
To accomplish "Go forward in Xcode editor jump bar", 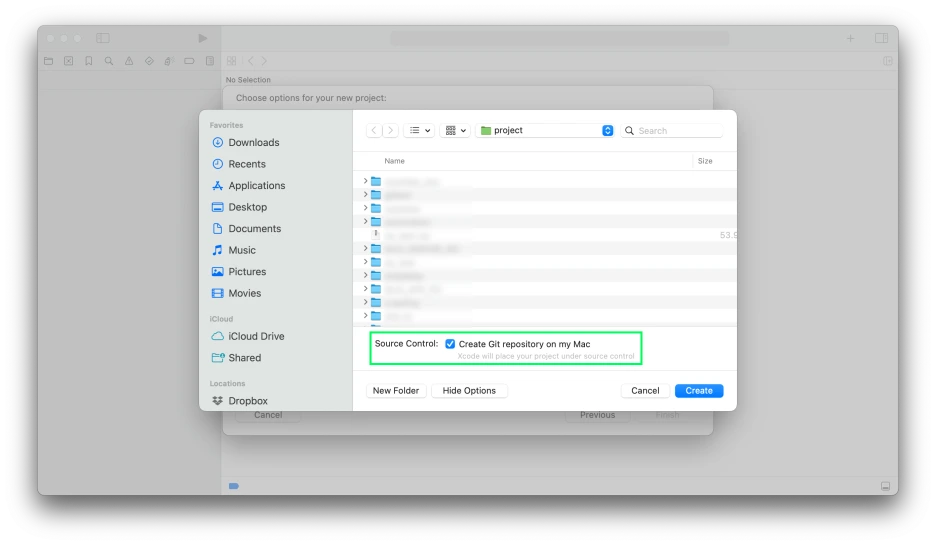I will point(264,61).
